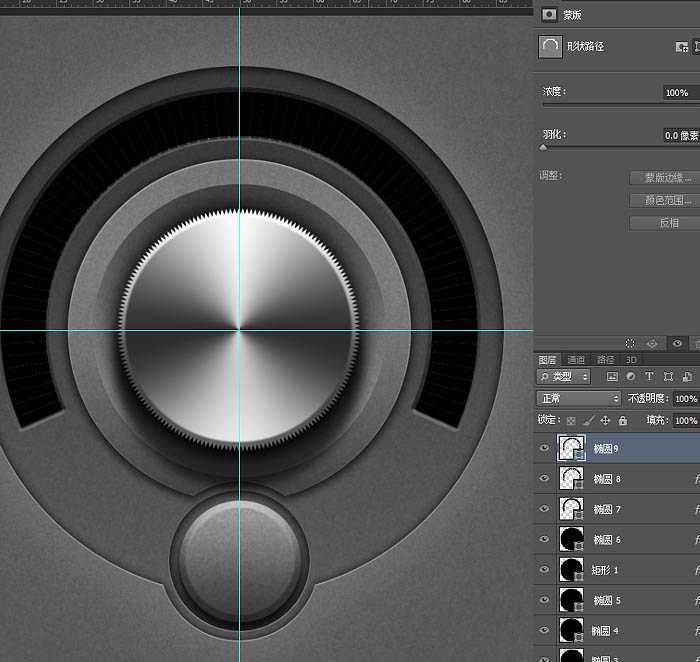The height and width of the screenshot is (662, 700).
Task: Open the 类型 layer filter dropdown
Action: (565, 377)
